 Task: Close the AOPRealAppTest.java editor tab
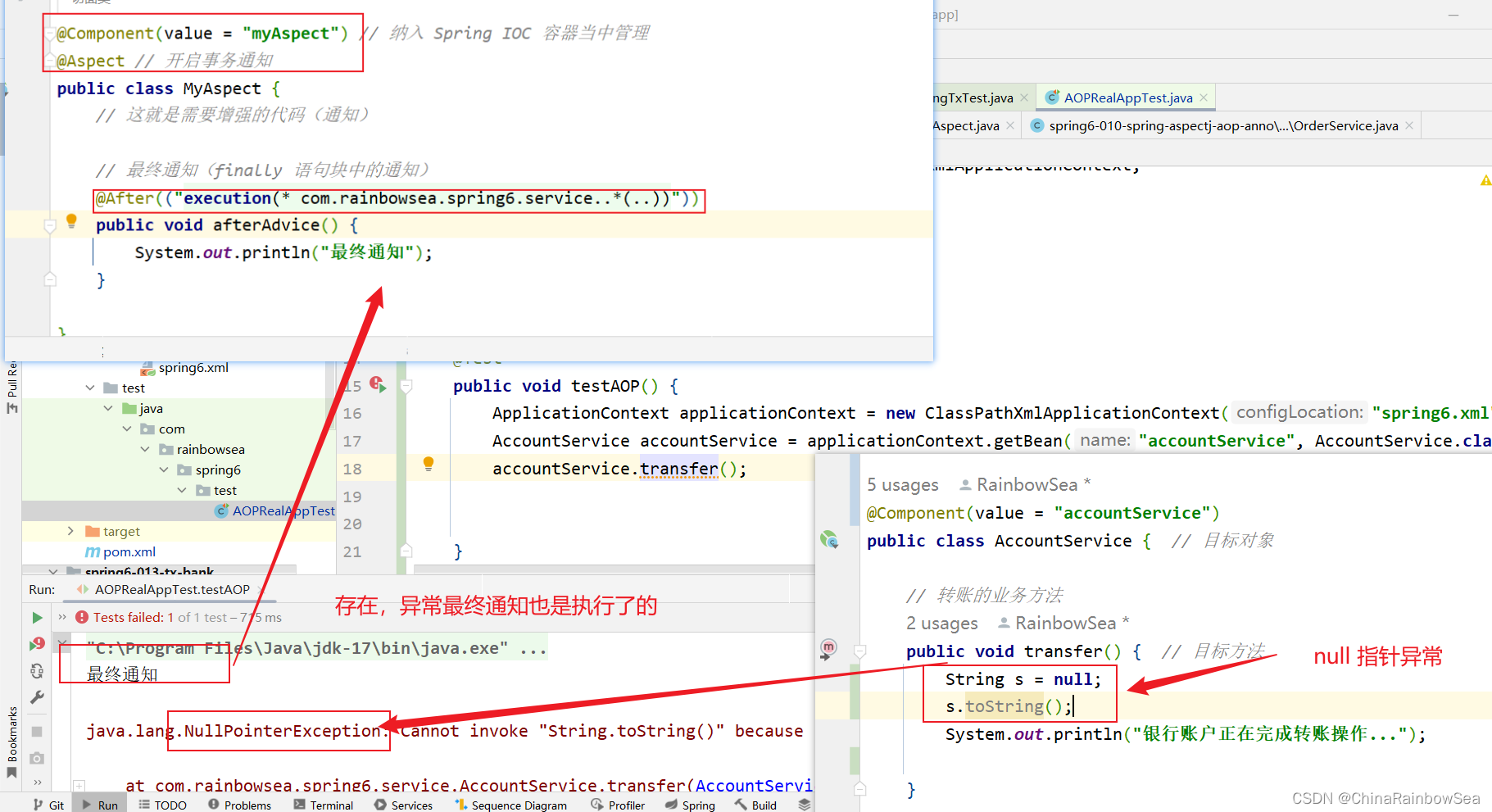pos(1204,98)
